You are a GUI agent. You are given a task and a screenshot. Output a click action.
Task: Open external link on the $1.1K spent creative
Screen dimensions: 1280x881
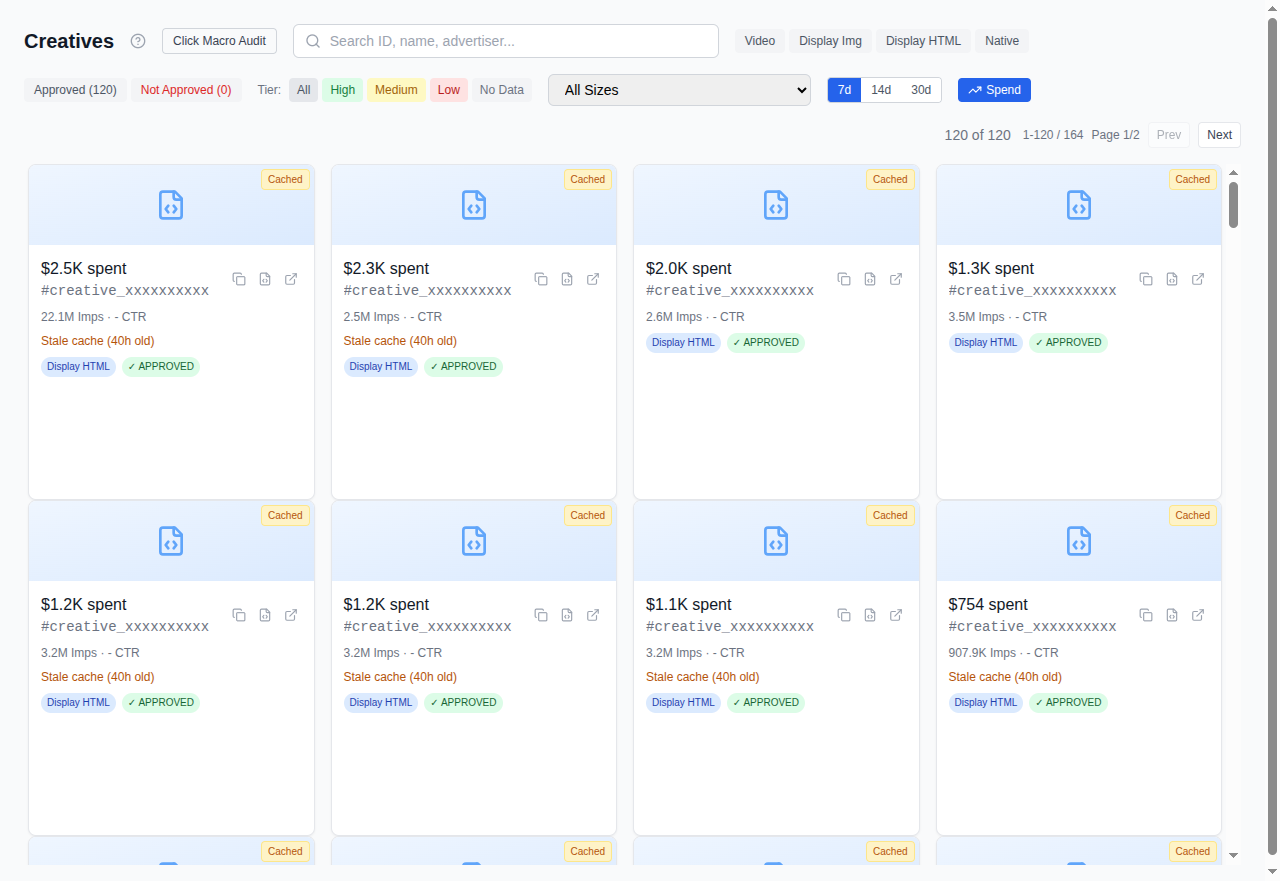coord(896,615)
